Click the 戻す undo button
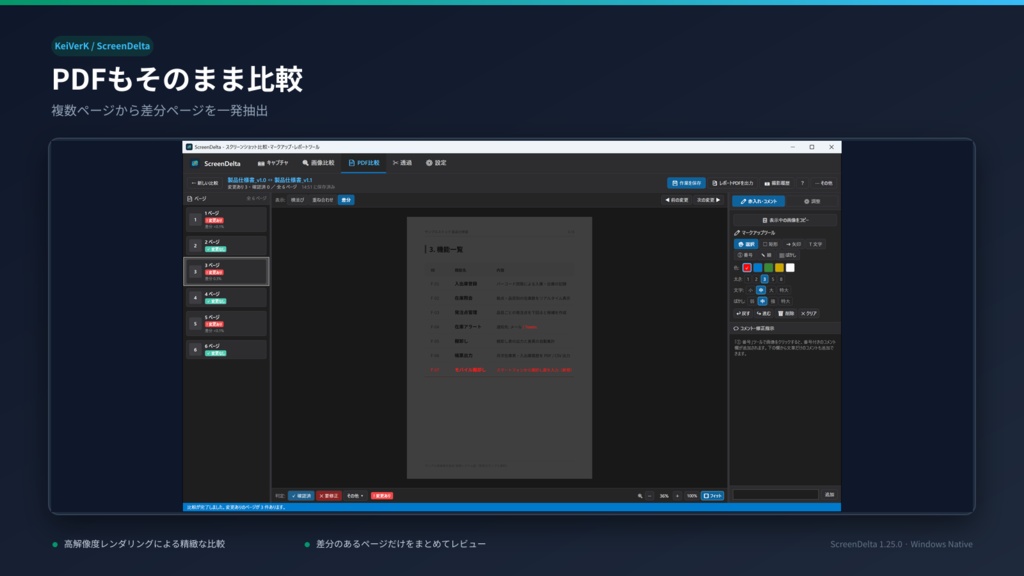Image resolution: width=1024 pixels, height=576 pixels. click(x=743, y=313)
